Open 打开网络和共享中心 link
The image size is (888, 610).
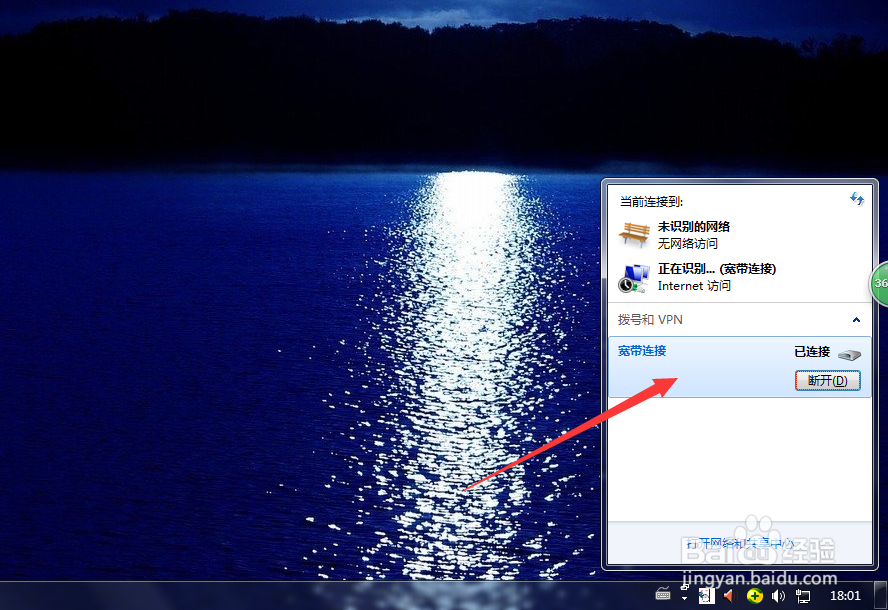pyautogui.click(x=737, y=542)
